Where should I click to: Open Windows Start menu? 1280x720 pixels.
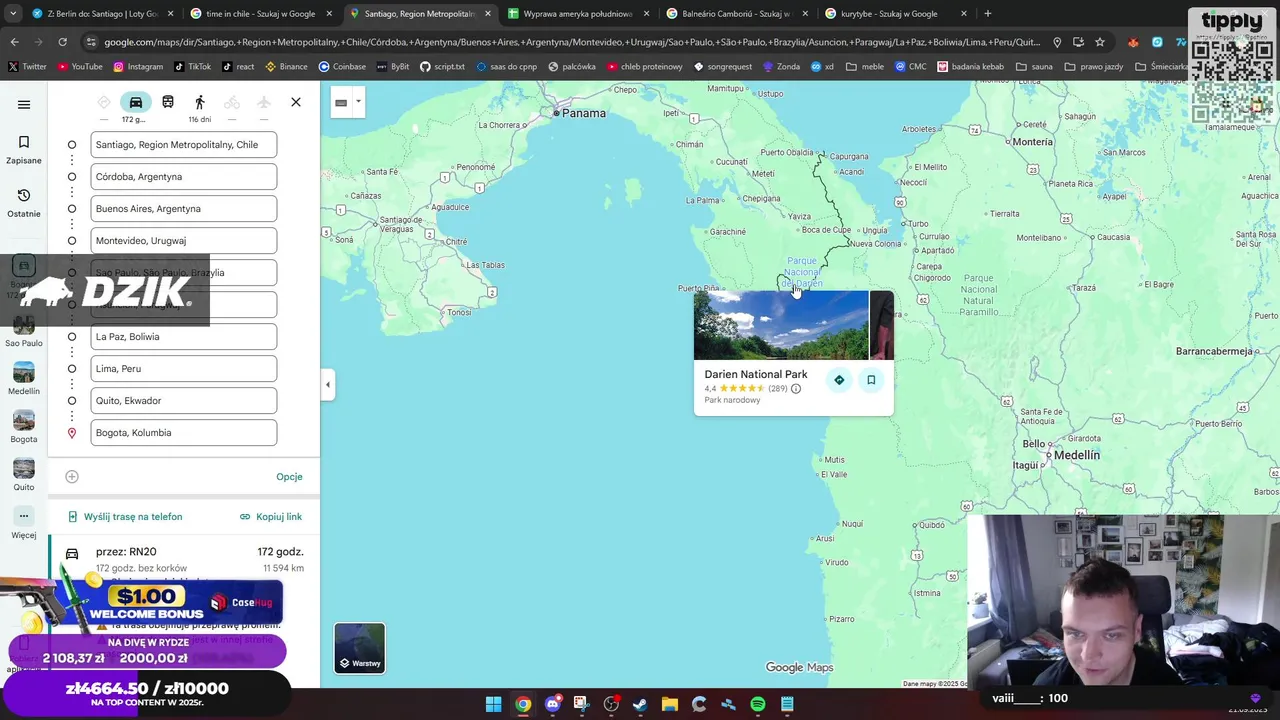[x=493, y=704]
